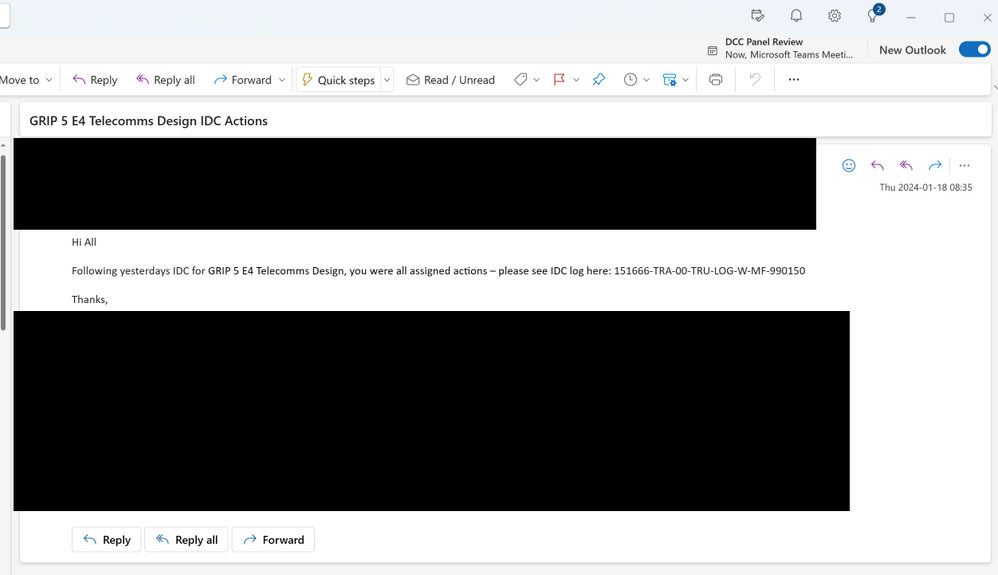Click the undo arrow icon
Screen dimensions: 998x575
coord(755,80)
